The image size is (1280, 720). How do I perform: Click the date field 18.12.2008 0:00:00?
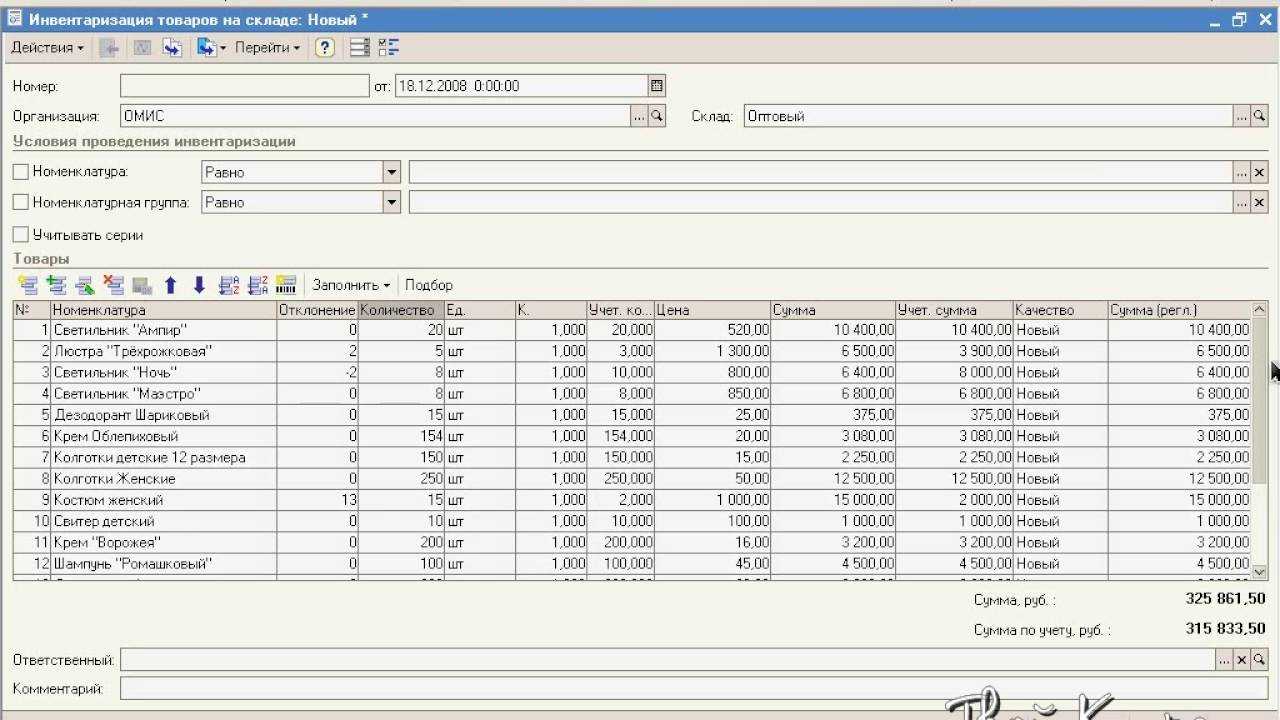point(521,86)
